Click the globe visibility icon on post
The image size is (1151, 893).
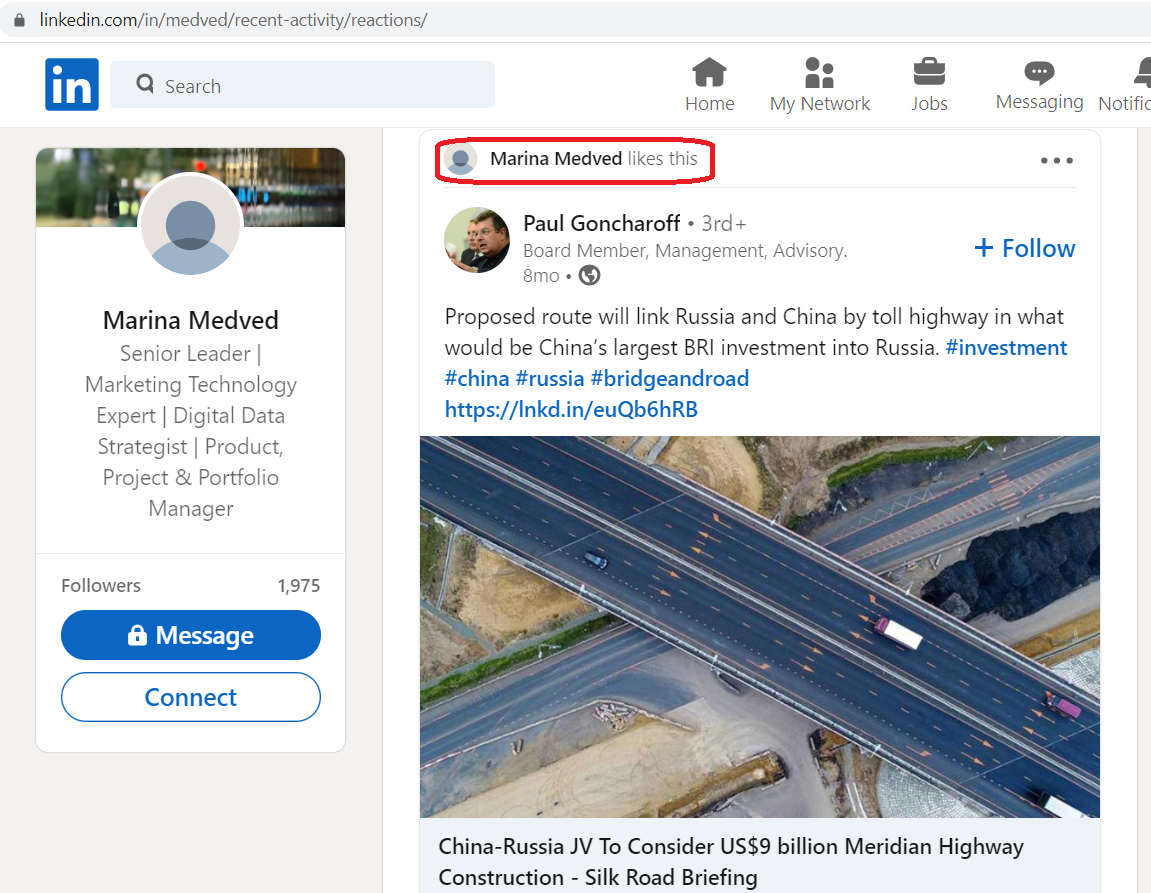(589, 275)
